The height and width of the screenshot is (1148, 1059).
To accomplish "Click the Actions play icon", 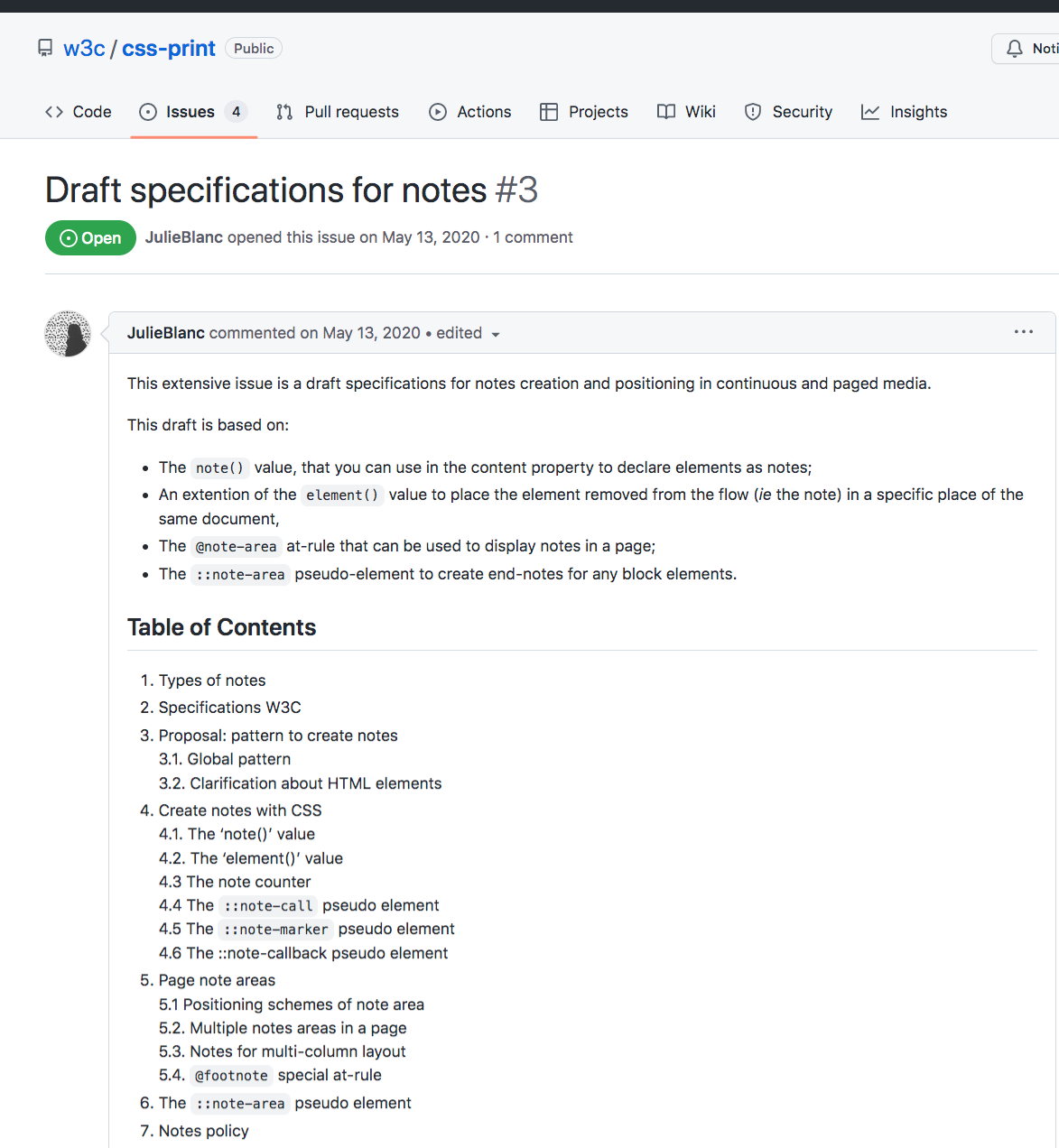I will click(438, 112).
